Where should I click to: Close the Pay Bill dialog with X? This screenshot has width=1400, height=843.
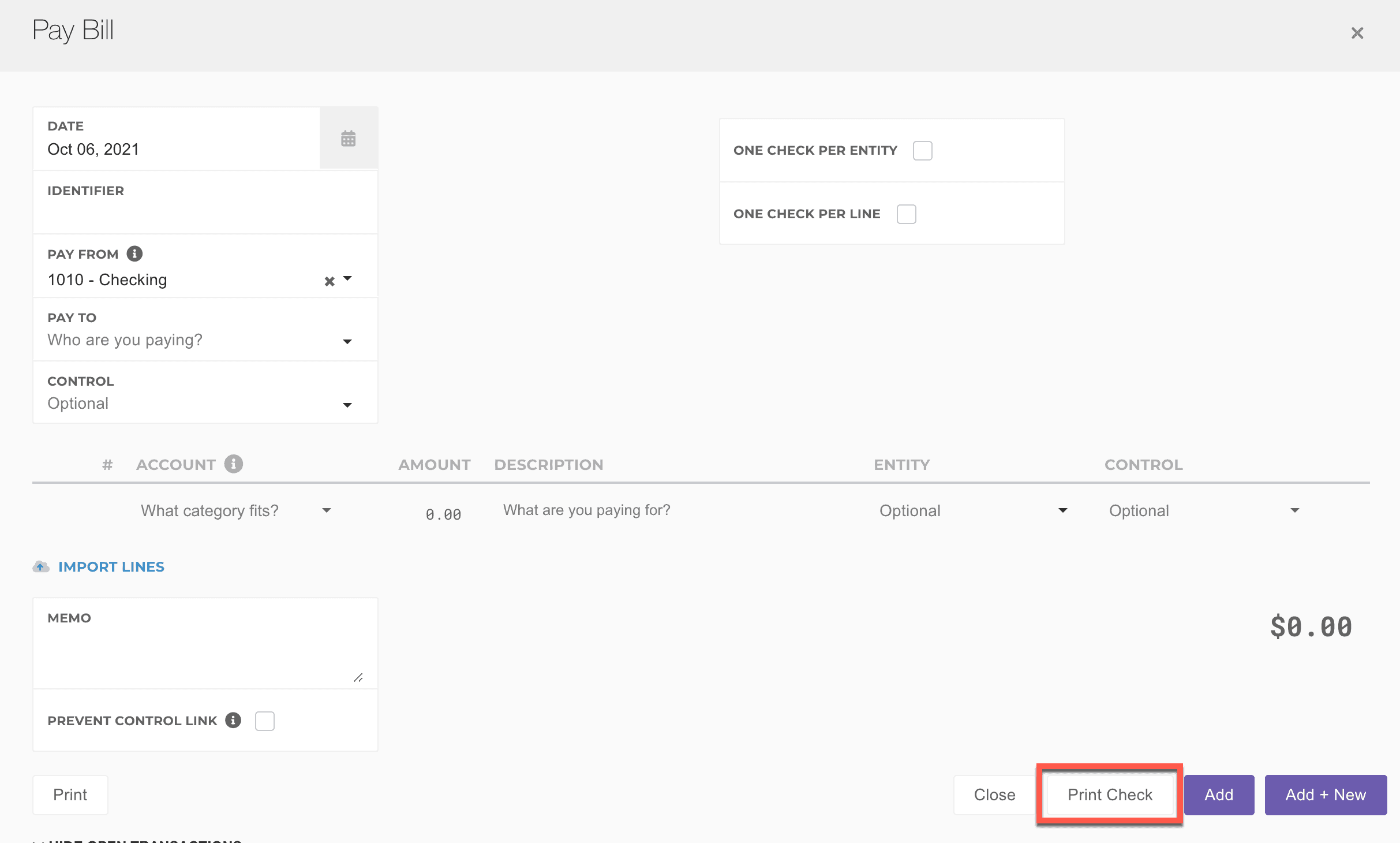[x=1357, y=33]
